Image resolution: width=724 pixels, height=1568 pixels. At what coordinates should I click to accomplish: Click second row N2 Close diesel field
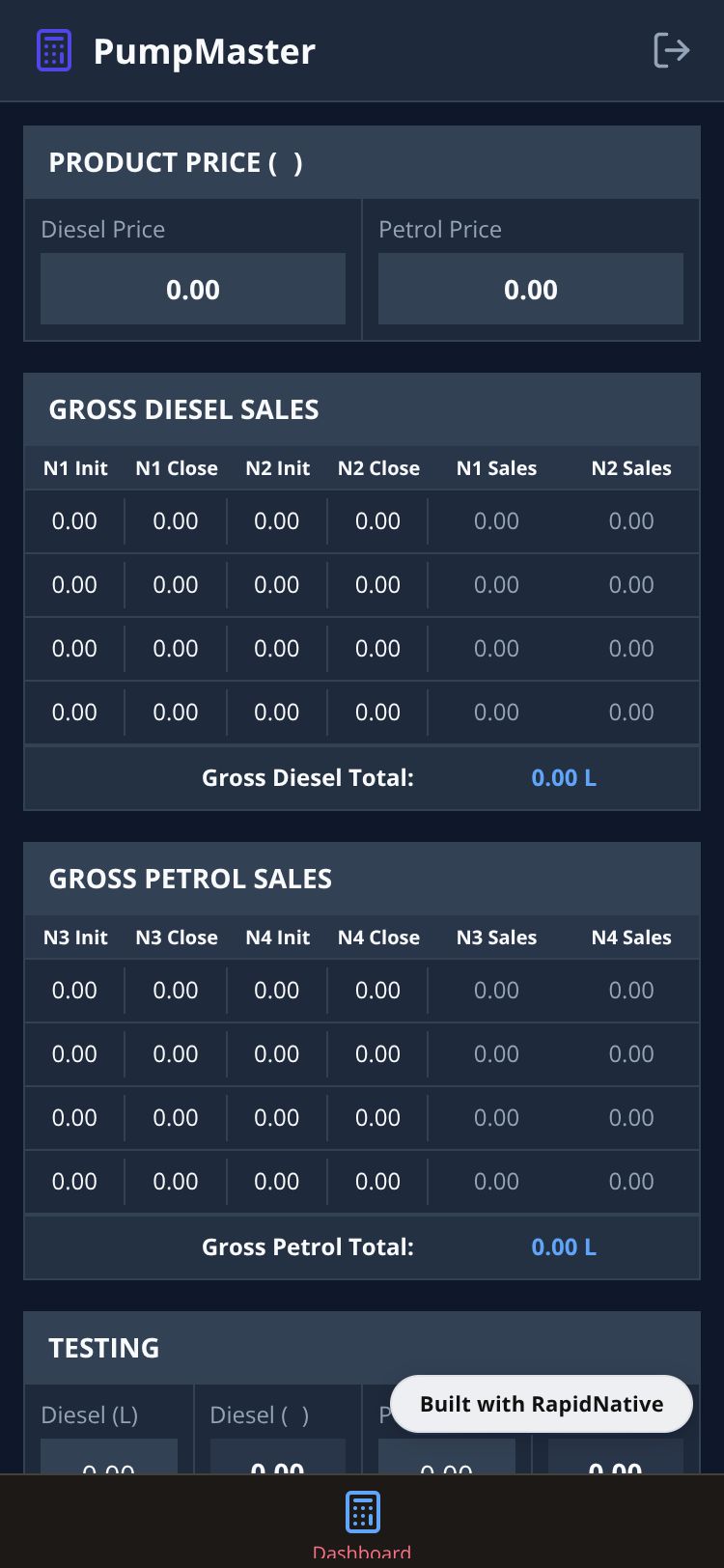pyautogui.click(x=377, y=585)
